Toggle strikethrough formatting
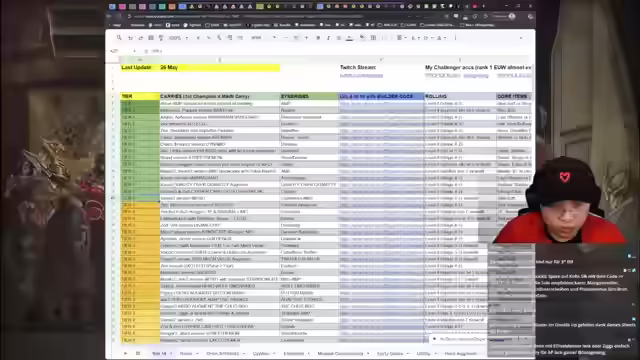640x360 pixels. (338, 38)
